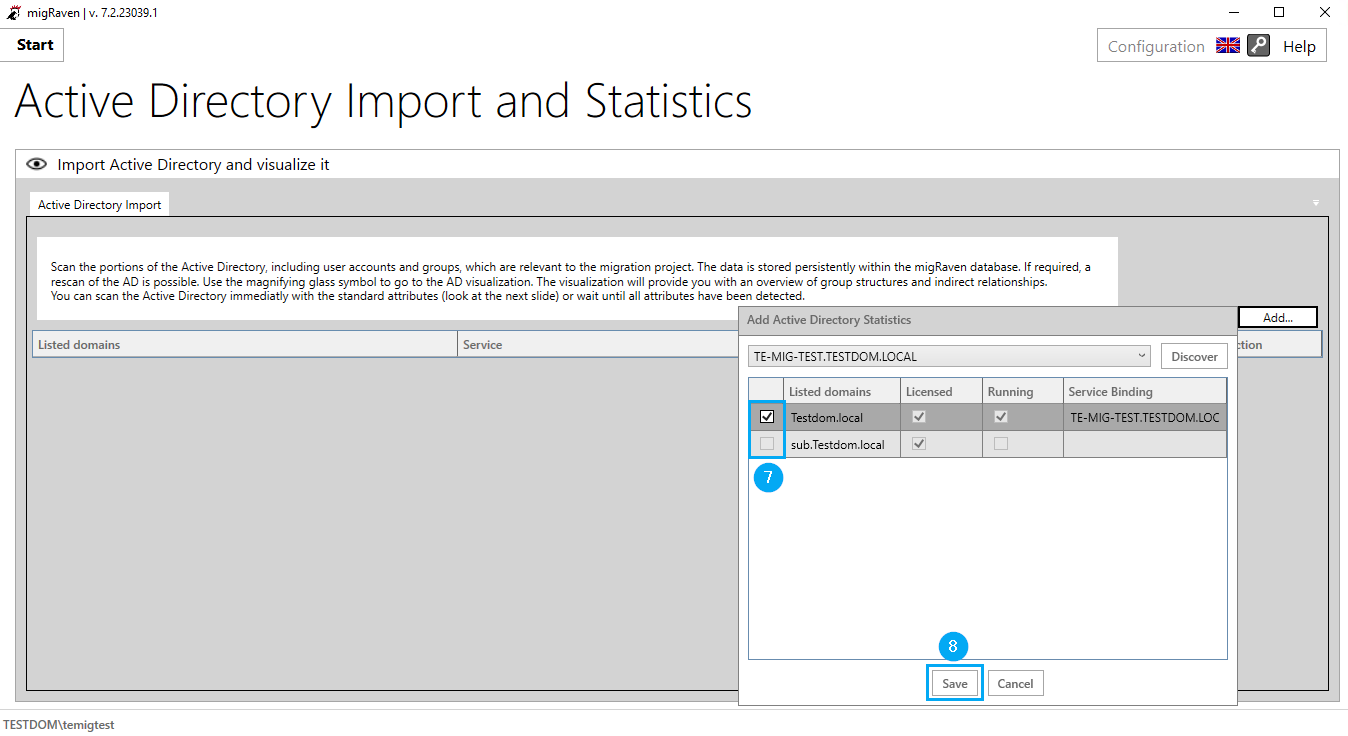Click the Import Active Directory and visualize it header

[193, 164]
